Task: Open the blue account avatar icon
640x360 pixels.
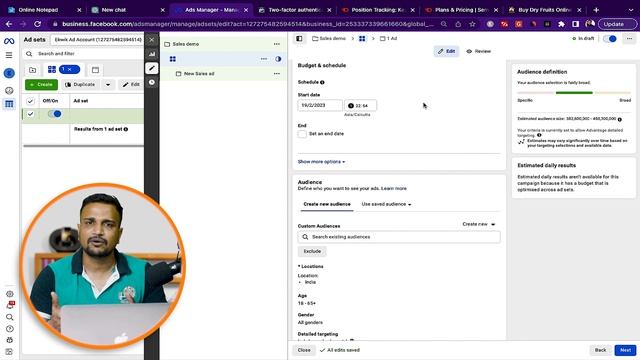Action: tap(9, 73)
